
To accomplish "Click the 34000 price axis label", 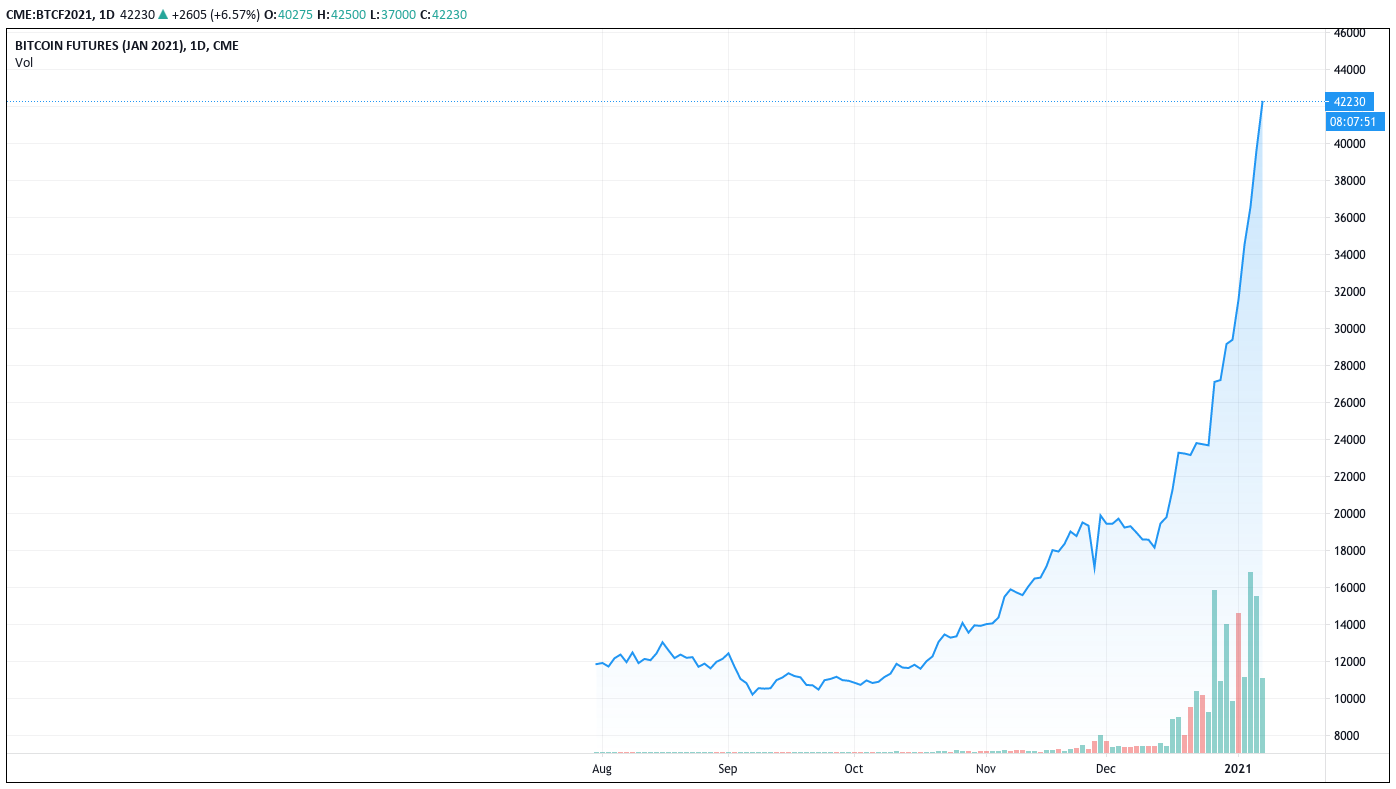I will [x=1350, y=255].
